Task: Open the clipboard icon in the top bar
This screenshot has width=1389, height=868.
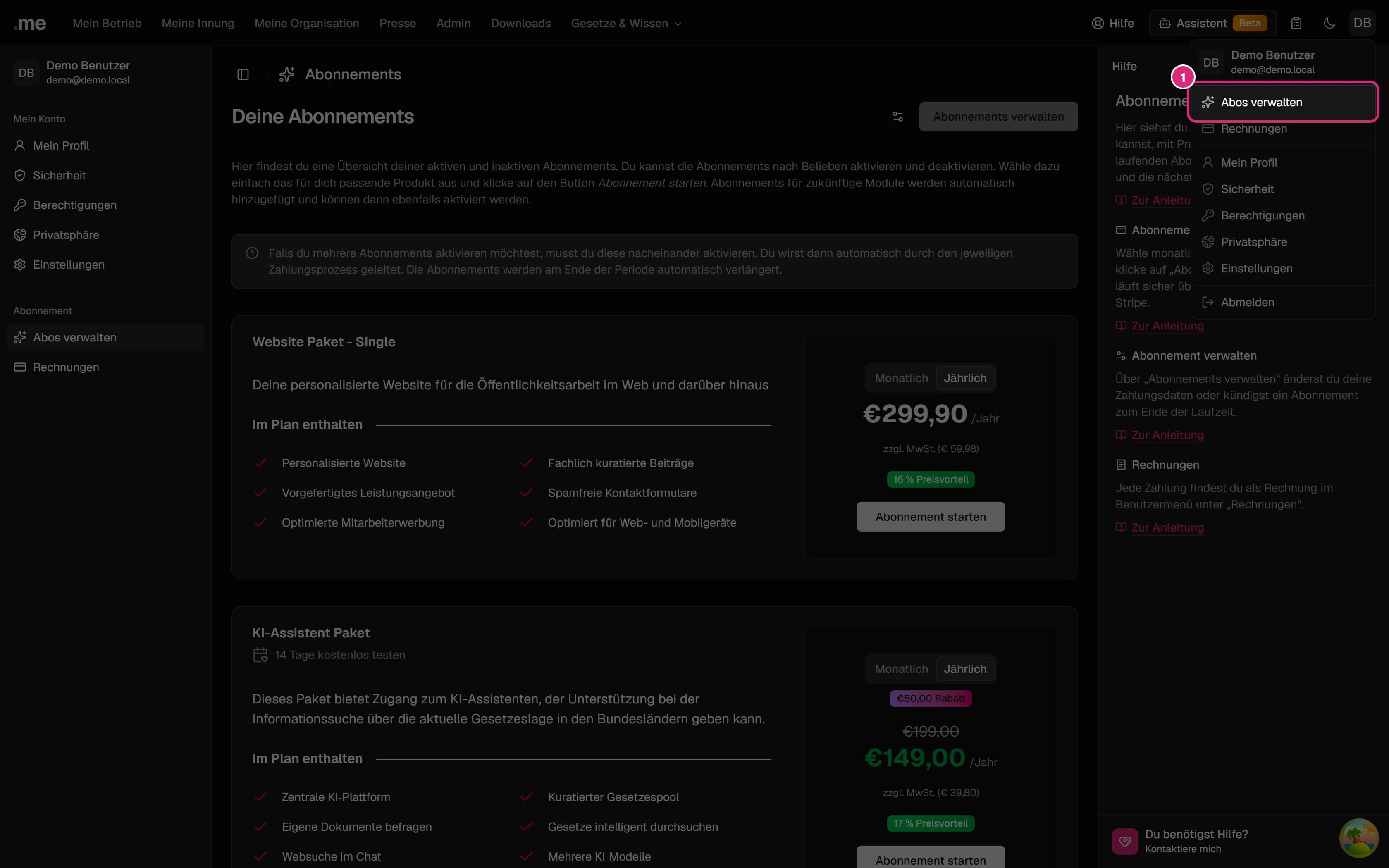Action: (1296, 24)
